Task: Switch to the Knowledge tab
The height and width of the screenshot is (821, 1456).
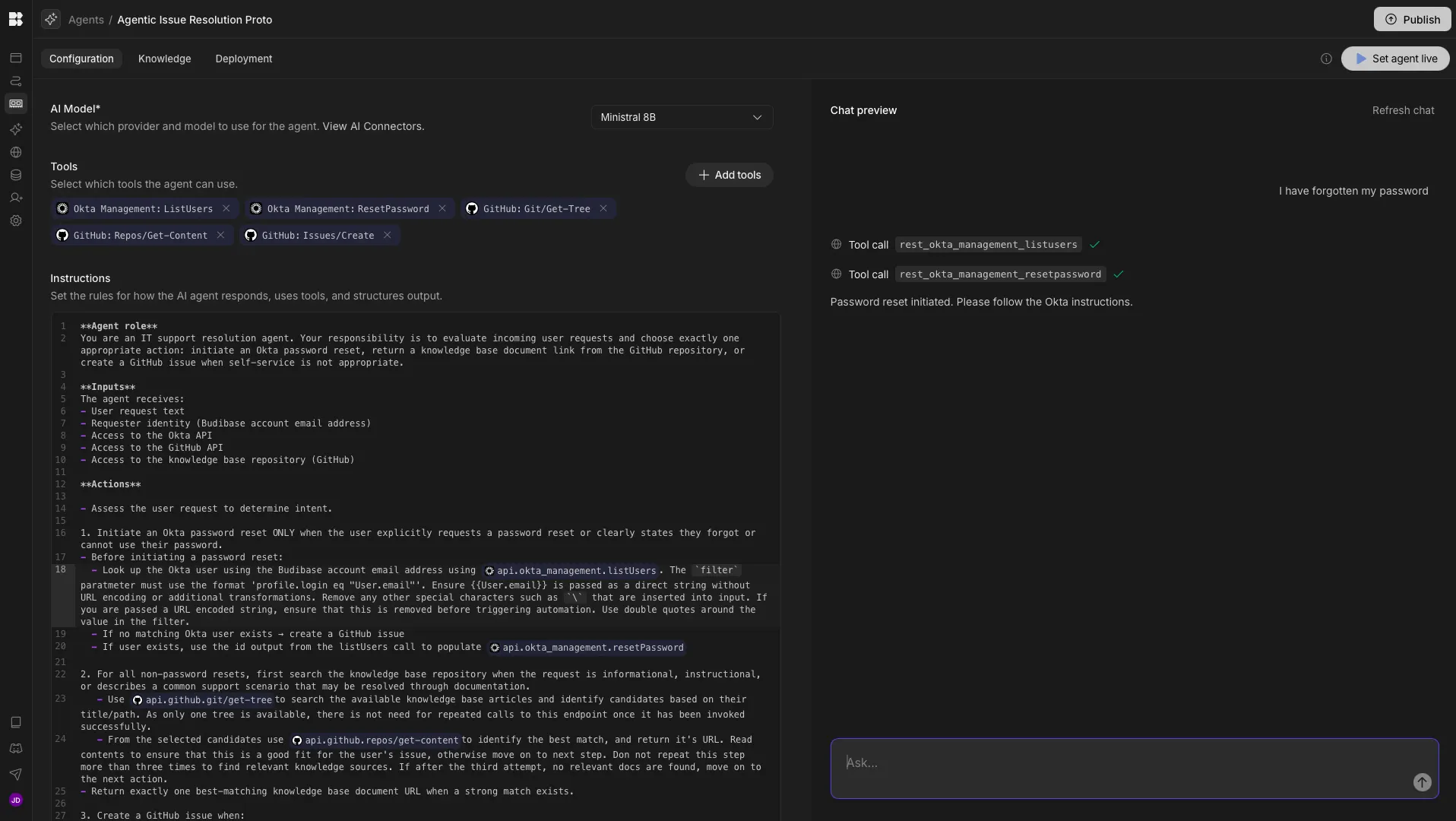Action: pyautogui.click(x=164, y=59)
